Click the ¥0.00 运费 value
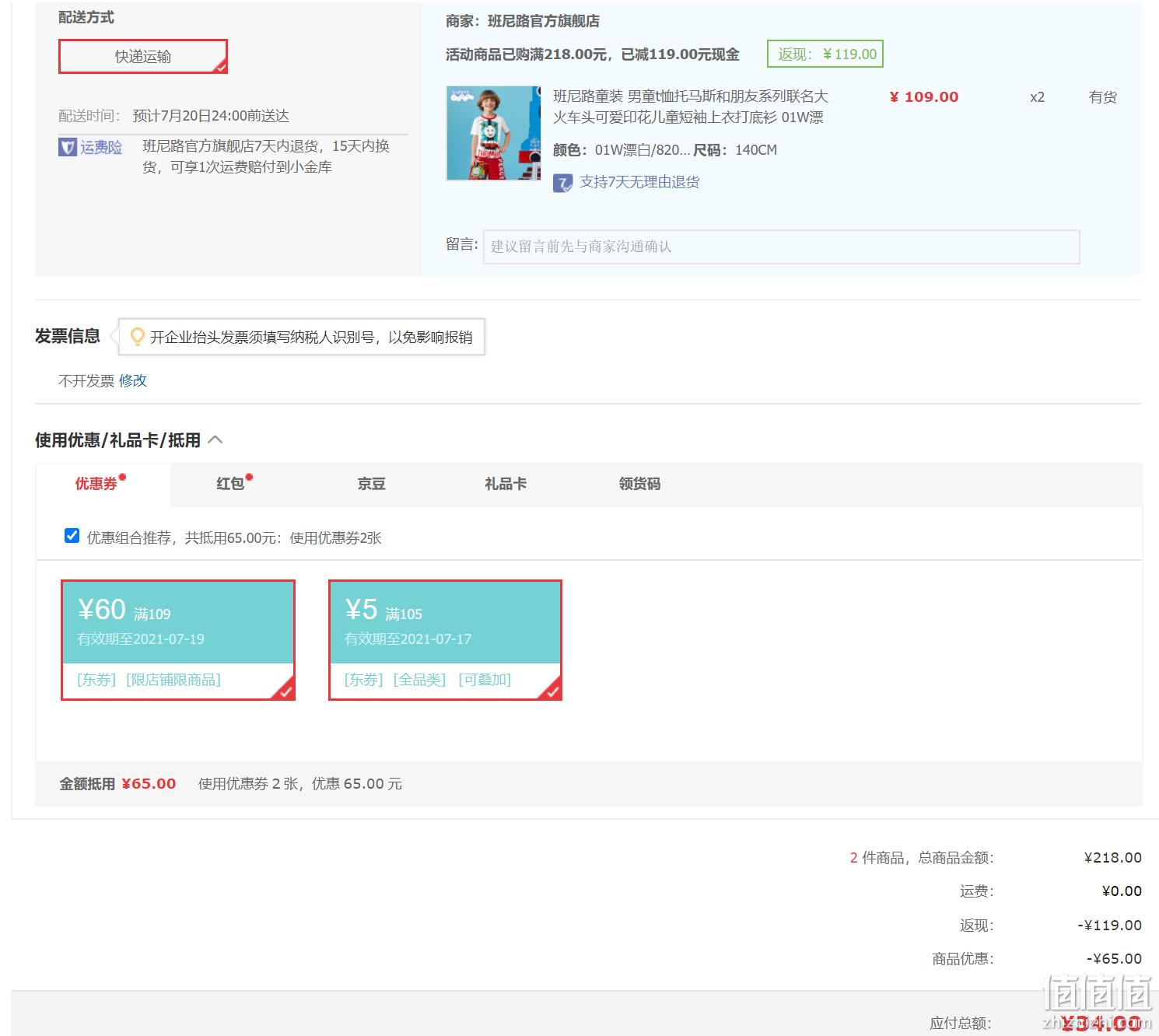Image resolution: width=1159 pixels, height=1036 pixels. (1122, 891)
